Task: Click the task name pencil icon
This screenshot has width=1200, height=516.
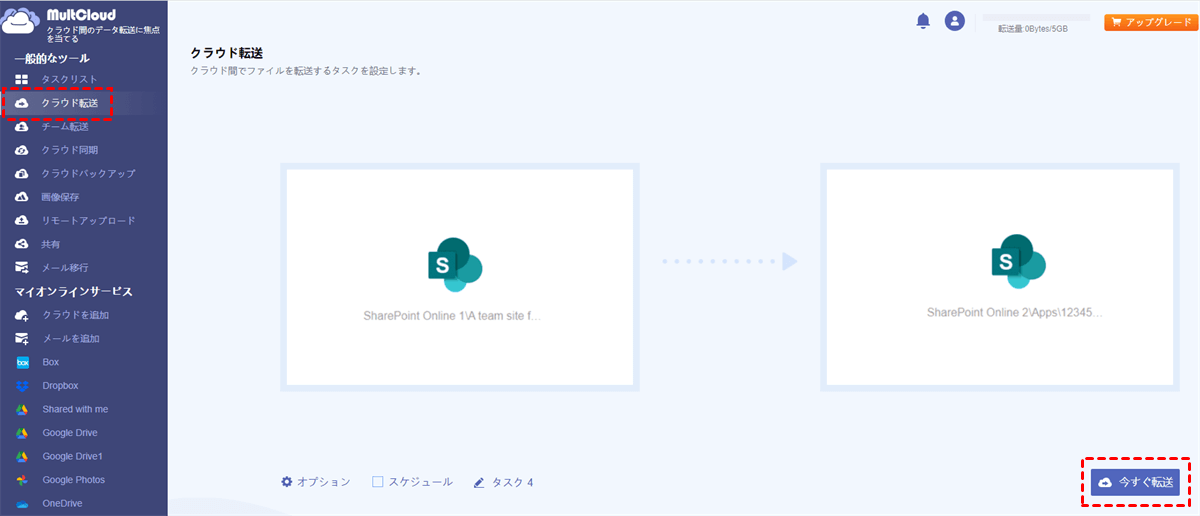Action: click(479, 482)
